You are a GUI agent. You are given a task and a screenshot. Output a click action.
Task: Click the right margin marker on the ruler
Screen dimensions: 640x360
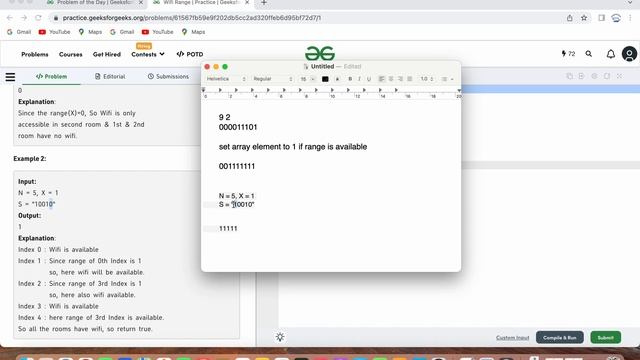tap(459, 90)
